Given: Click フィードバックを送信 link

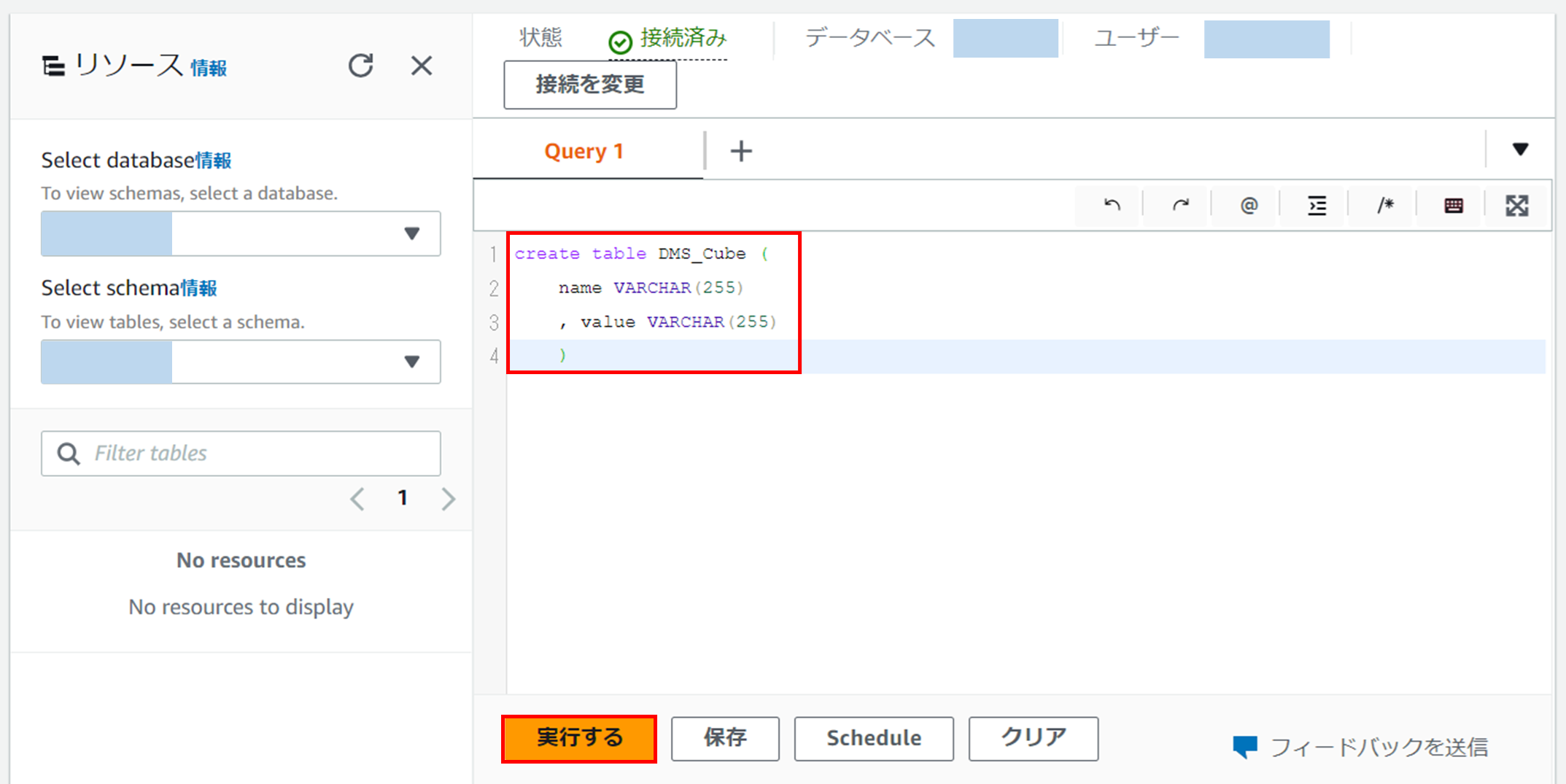Looking at the screenshot, I should [1379, 748].
